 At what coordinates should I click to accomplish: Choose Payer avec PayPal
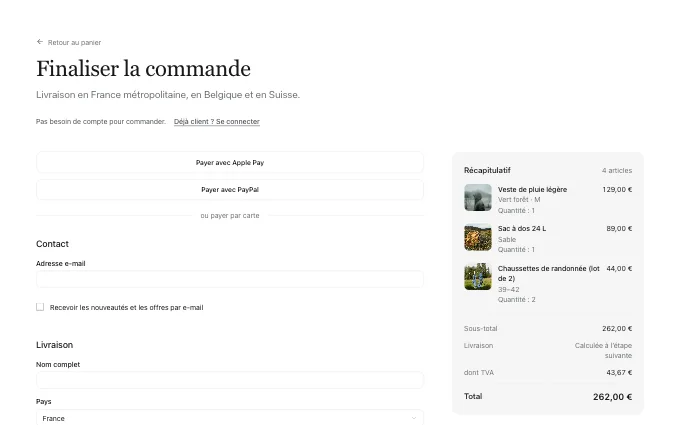pyautogui.click(x=230, y=190)
